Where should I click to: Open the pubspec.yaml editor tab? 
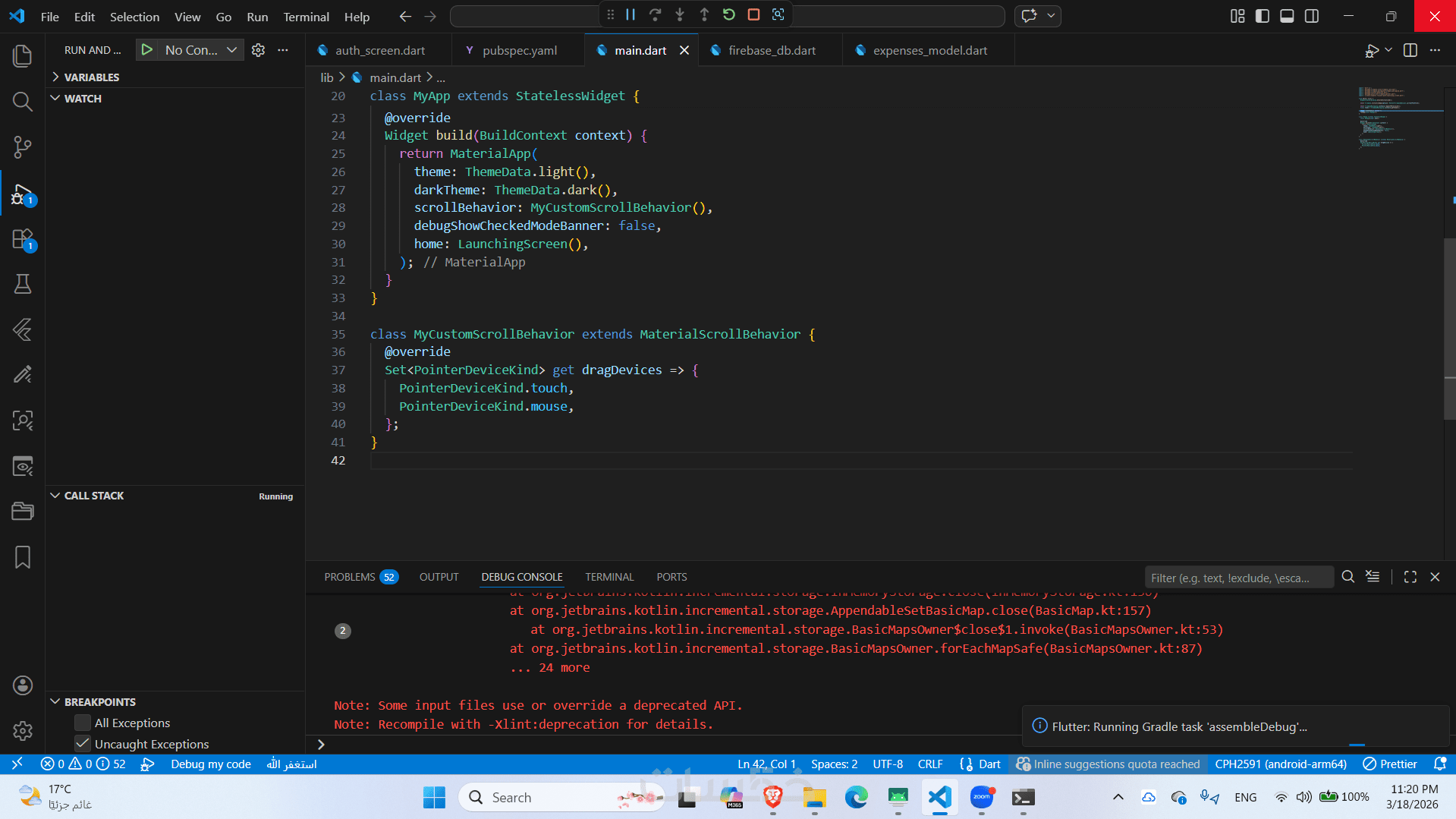519,50
